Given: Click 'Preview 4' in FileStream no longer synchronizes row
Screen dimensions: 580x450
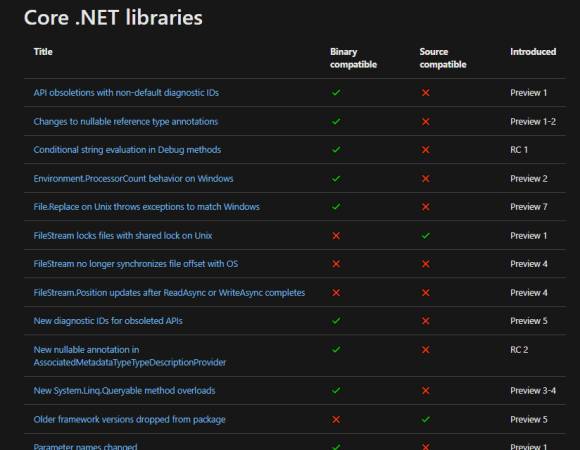Looking at the screenshot, I should tap(529, 264).
